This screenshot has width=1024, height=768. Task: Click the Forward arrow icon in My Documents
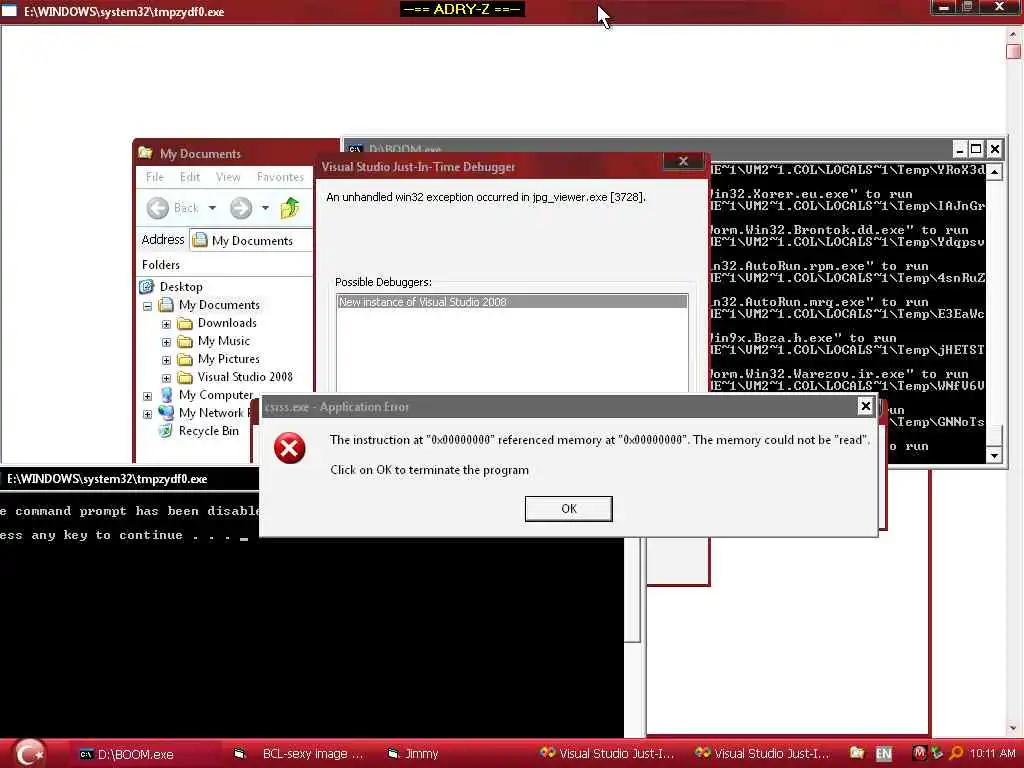(241, 208)
